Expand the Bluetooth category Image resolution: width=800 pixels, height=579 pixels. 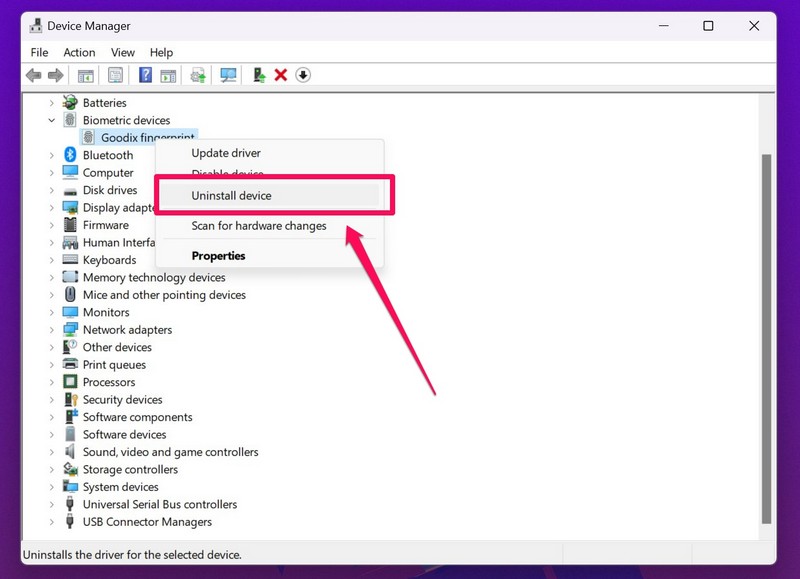(x=52, y=155)
